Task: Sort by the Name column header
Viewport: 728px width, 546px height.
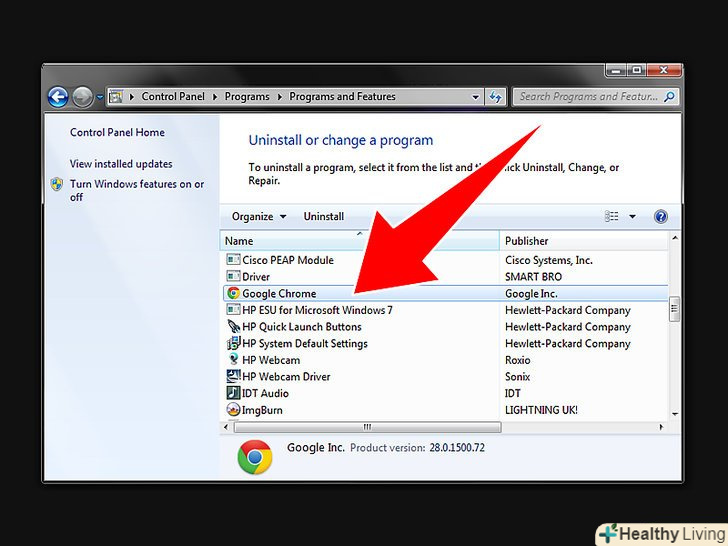Action: [360, 241]
